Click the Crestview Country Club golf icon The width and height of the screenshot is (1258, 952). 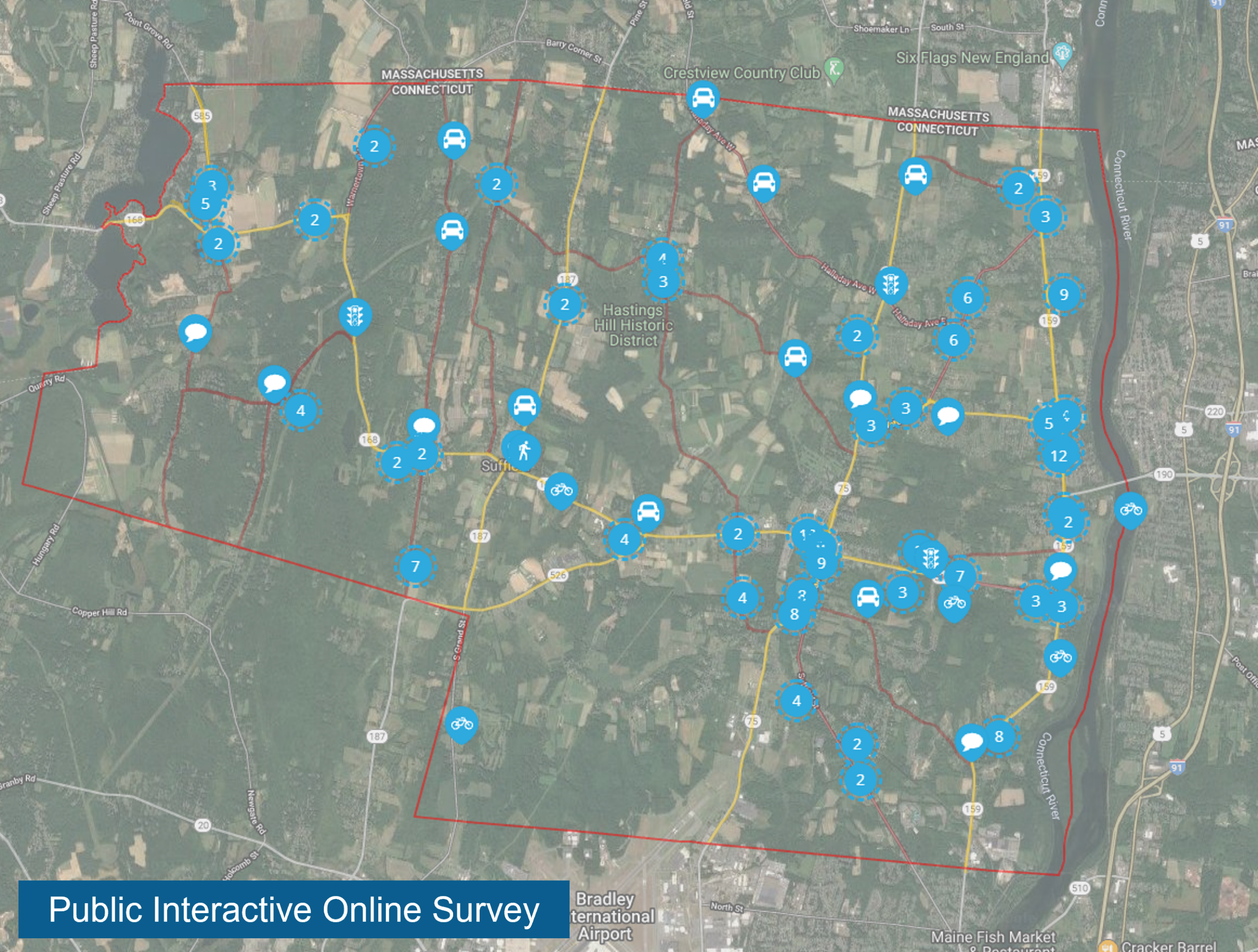(x=834, y=69)
